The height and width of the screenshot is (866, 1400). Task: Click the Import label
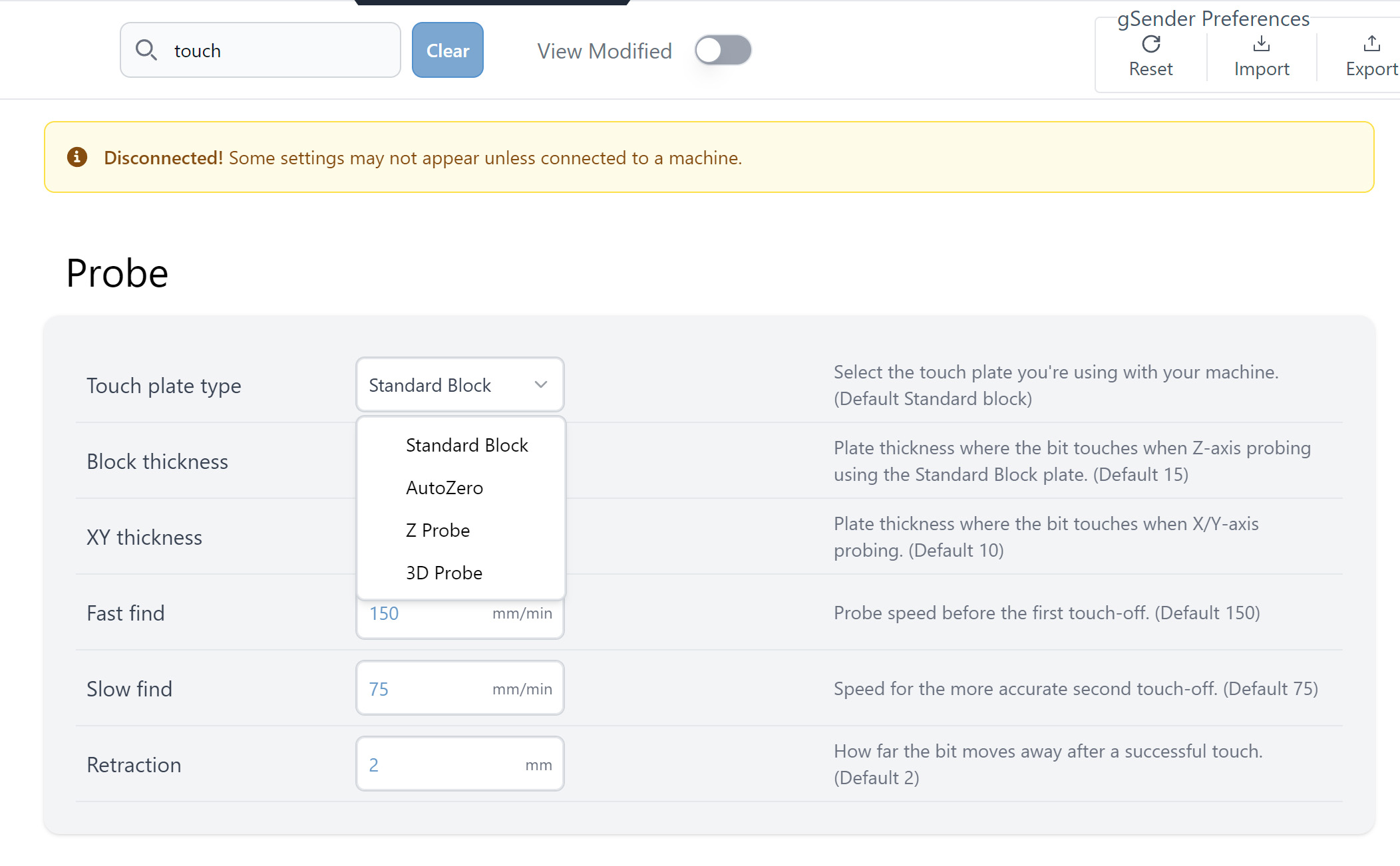tap(1261, 69)
